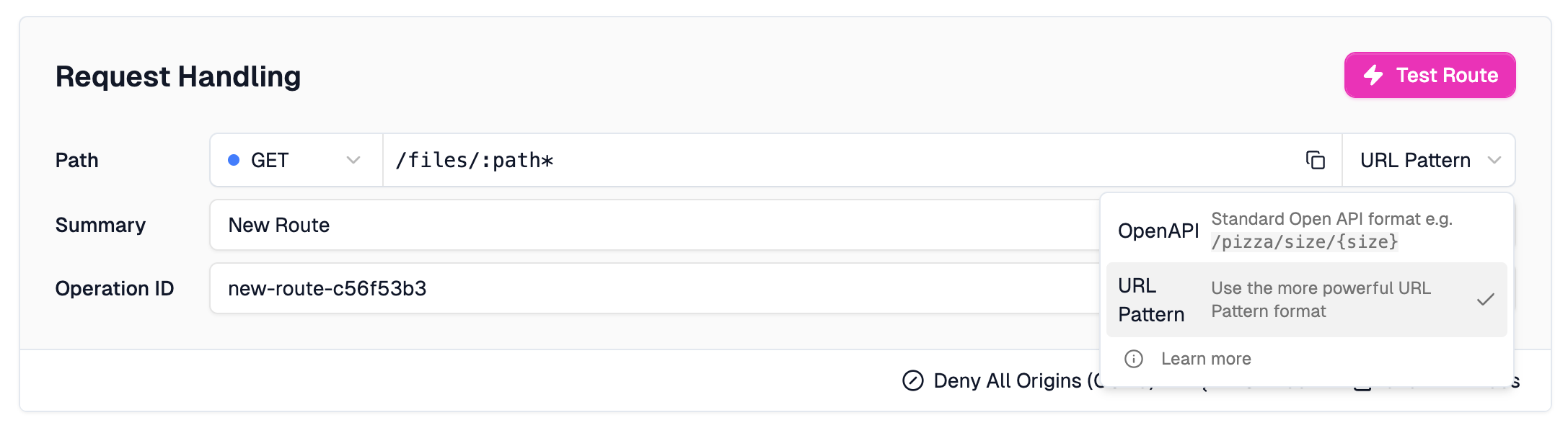Focus the Operation ID input field
This screenshot has width=1568, height=428.
pos(649,289)
